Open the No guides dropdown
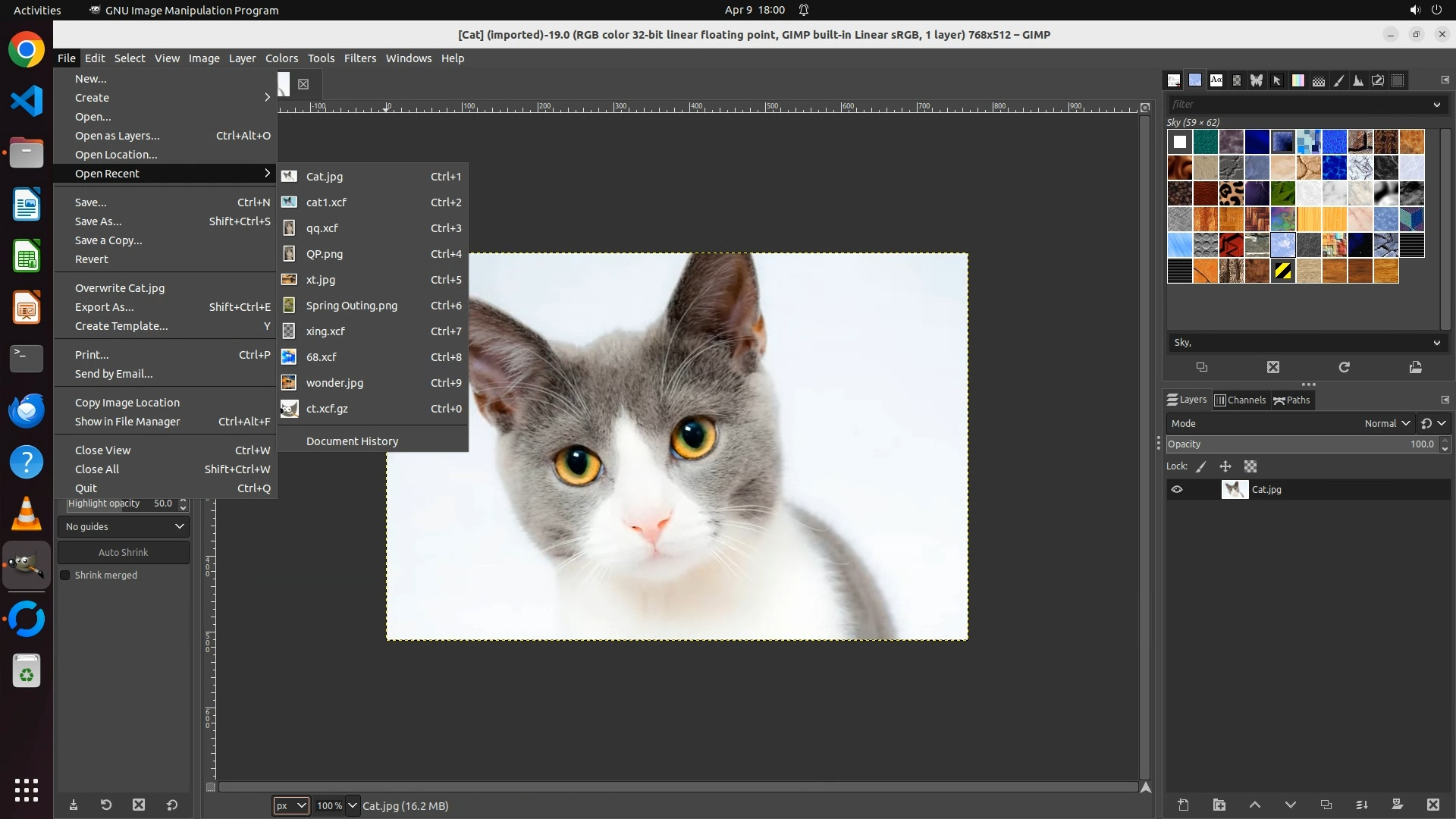Screen dimensions: 1456x819 (x=124, y=526)
